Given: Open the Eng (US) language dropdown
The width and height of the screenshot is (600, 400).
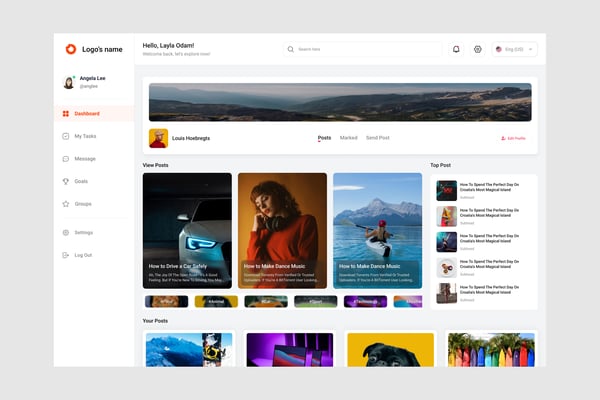Looking at the screenshot, I should pyautogui.click(x=514, y=49).
